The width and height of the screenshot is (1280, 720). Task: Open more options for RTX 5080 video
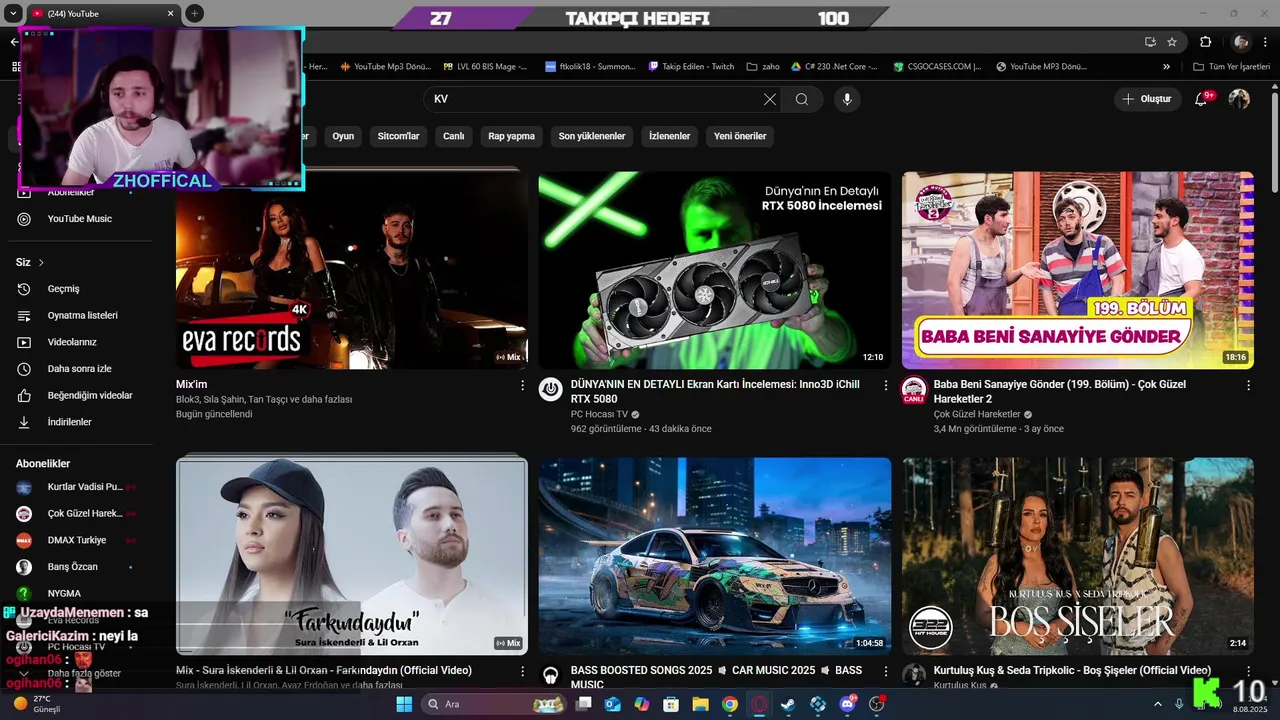[x=885, y=385]
